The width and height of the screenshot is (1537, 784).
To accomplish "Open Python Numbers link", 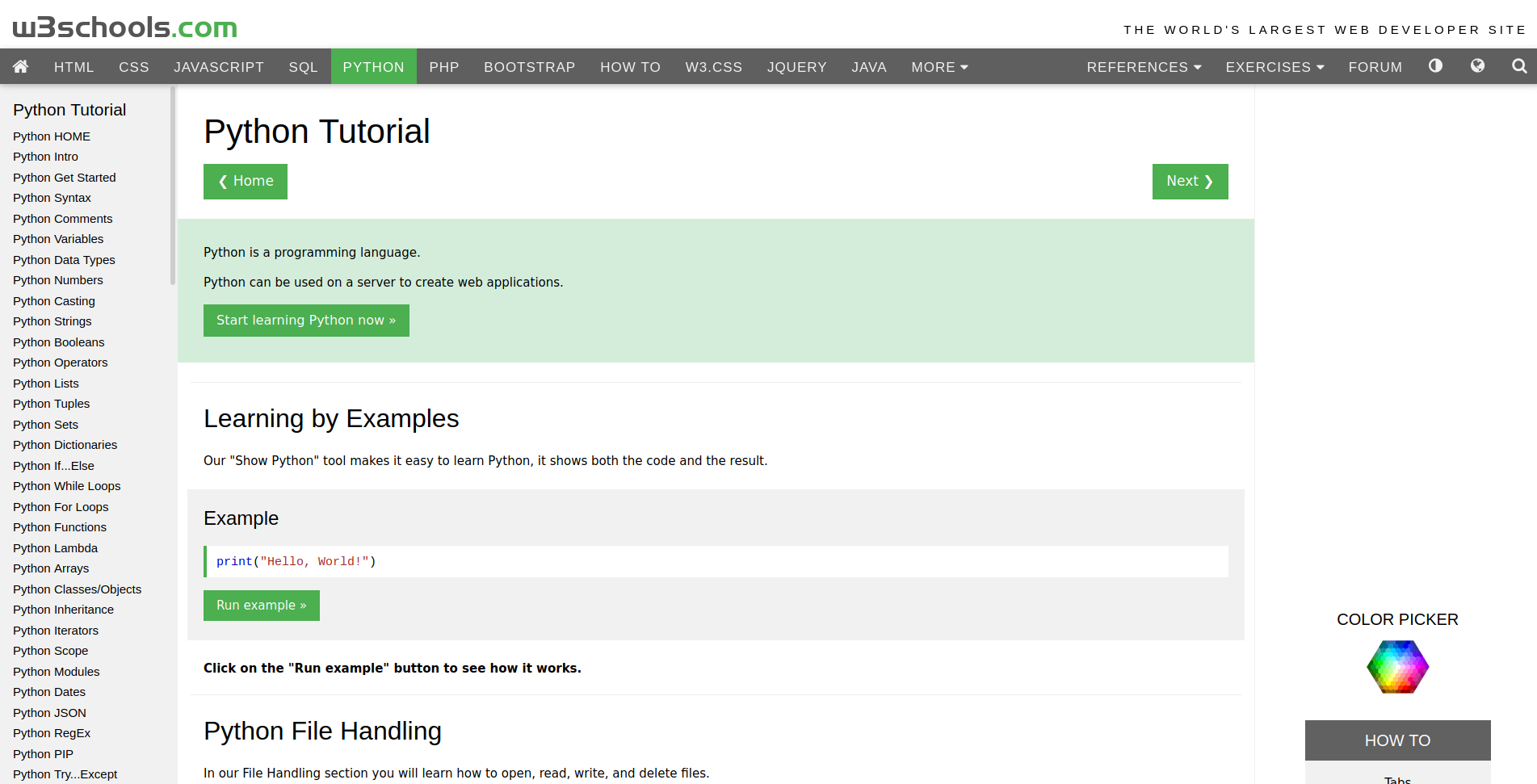I will pos(58,280).
